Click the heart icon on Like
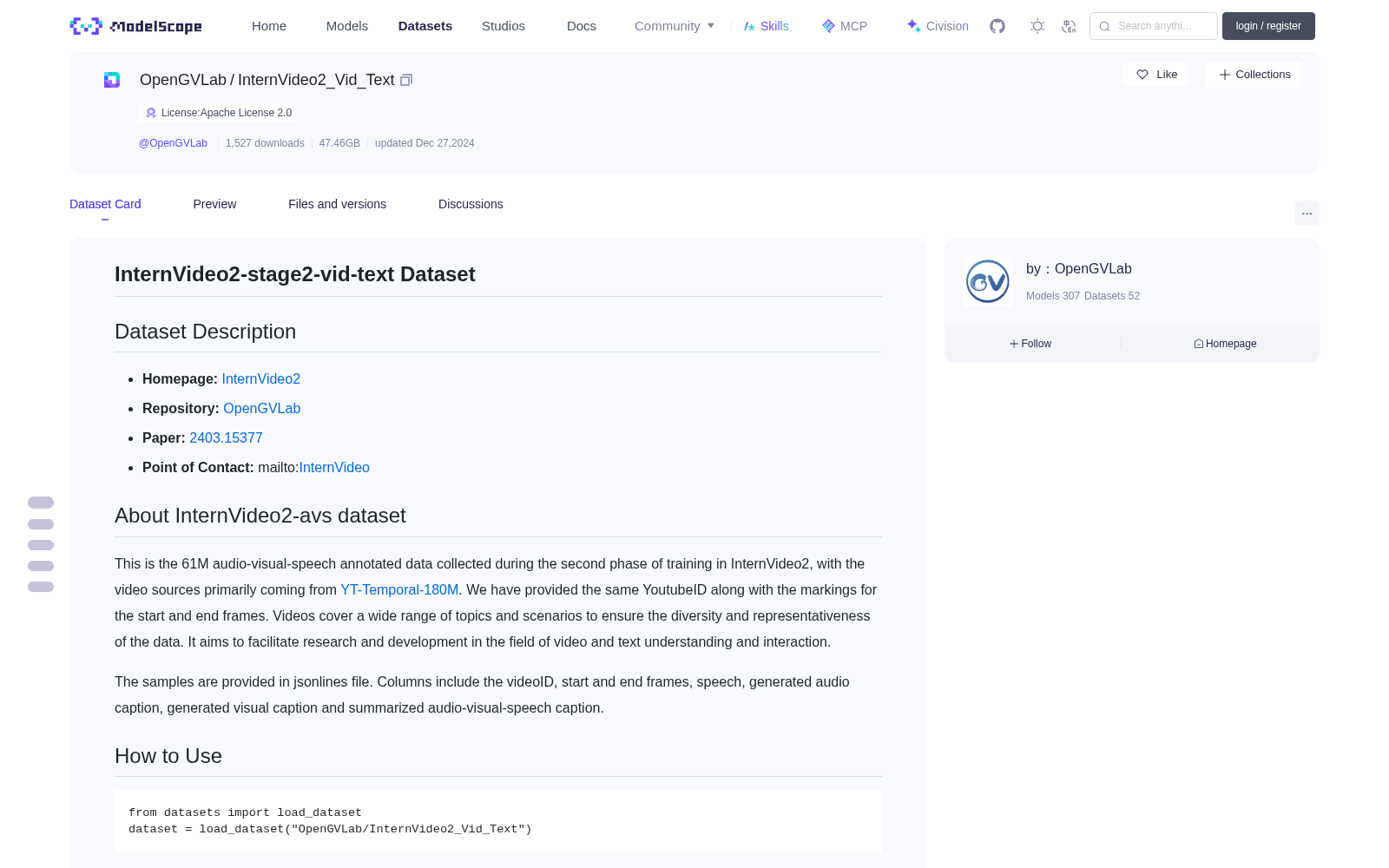Image resolution: width=1389 pixels, height=868 pixels. 1142,75
